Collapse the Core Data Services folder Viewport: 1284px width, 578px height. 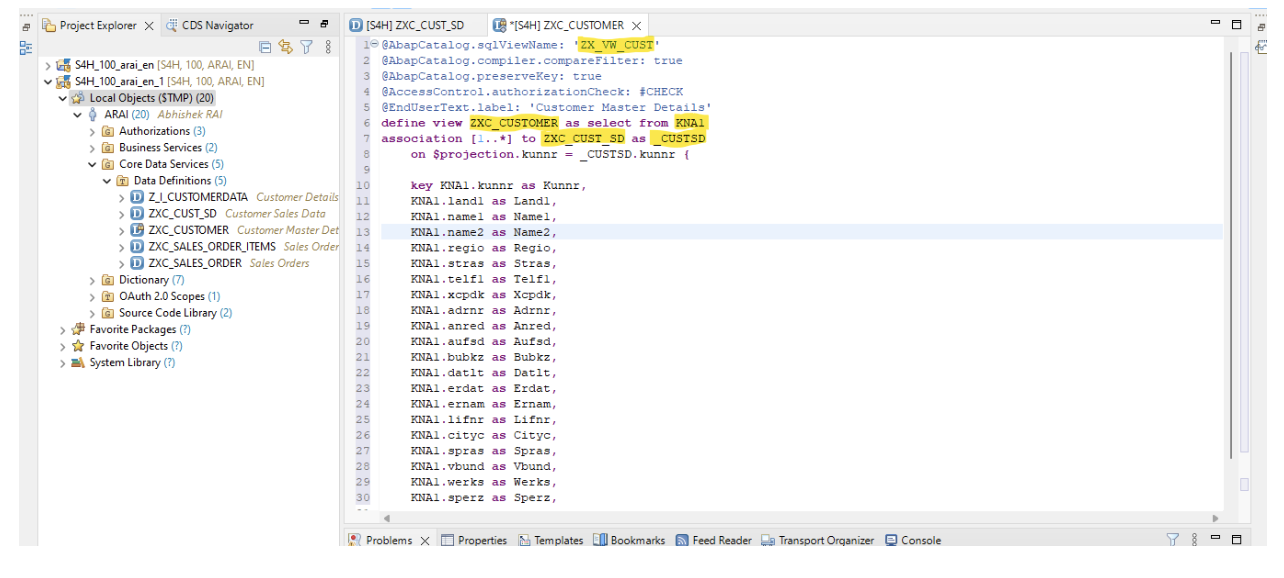(x=92, y=164)
